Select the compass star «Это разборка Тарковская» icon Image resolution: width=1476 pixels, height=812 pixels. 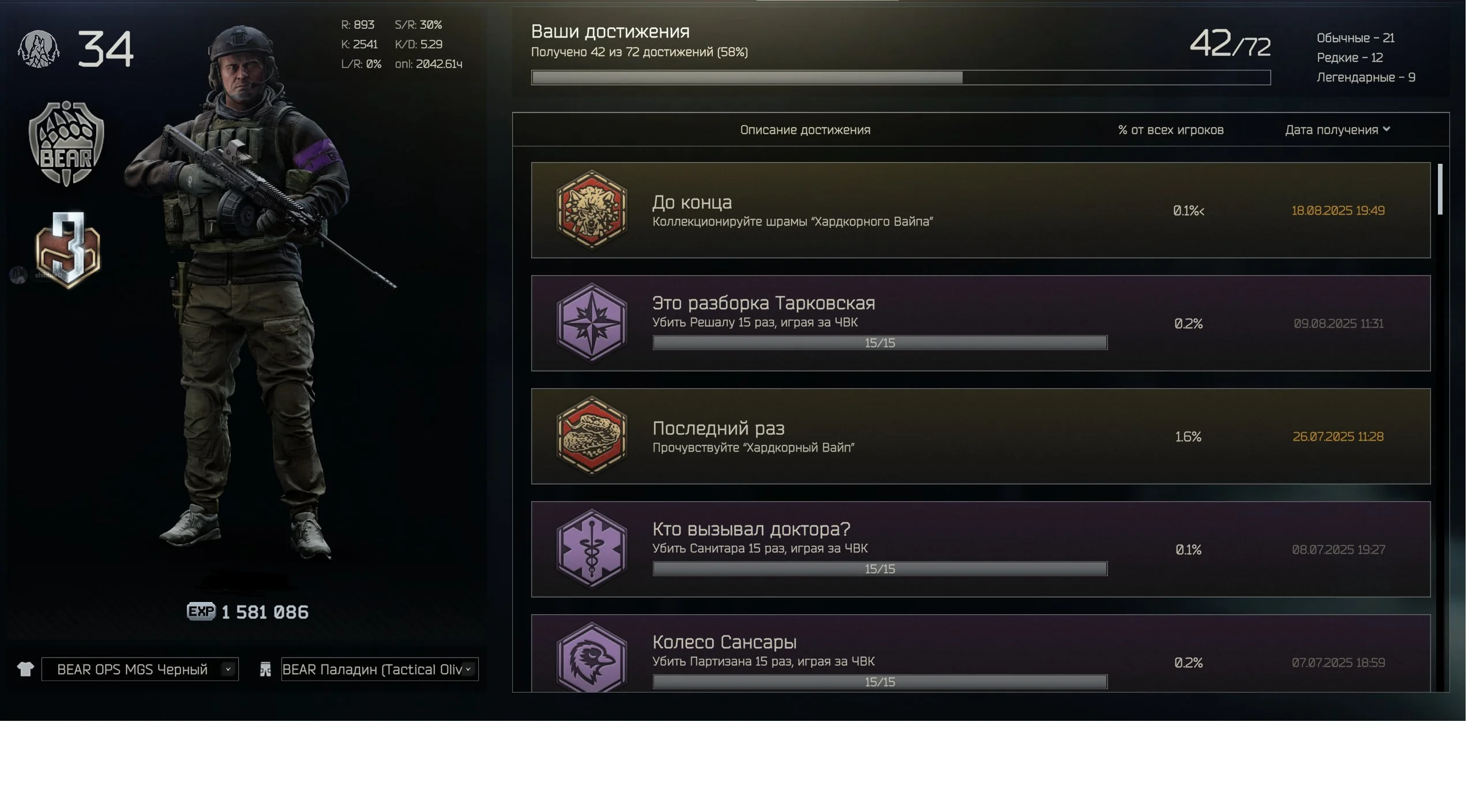[x=591, y=323]
